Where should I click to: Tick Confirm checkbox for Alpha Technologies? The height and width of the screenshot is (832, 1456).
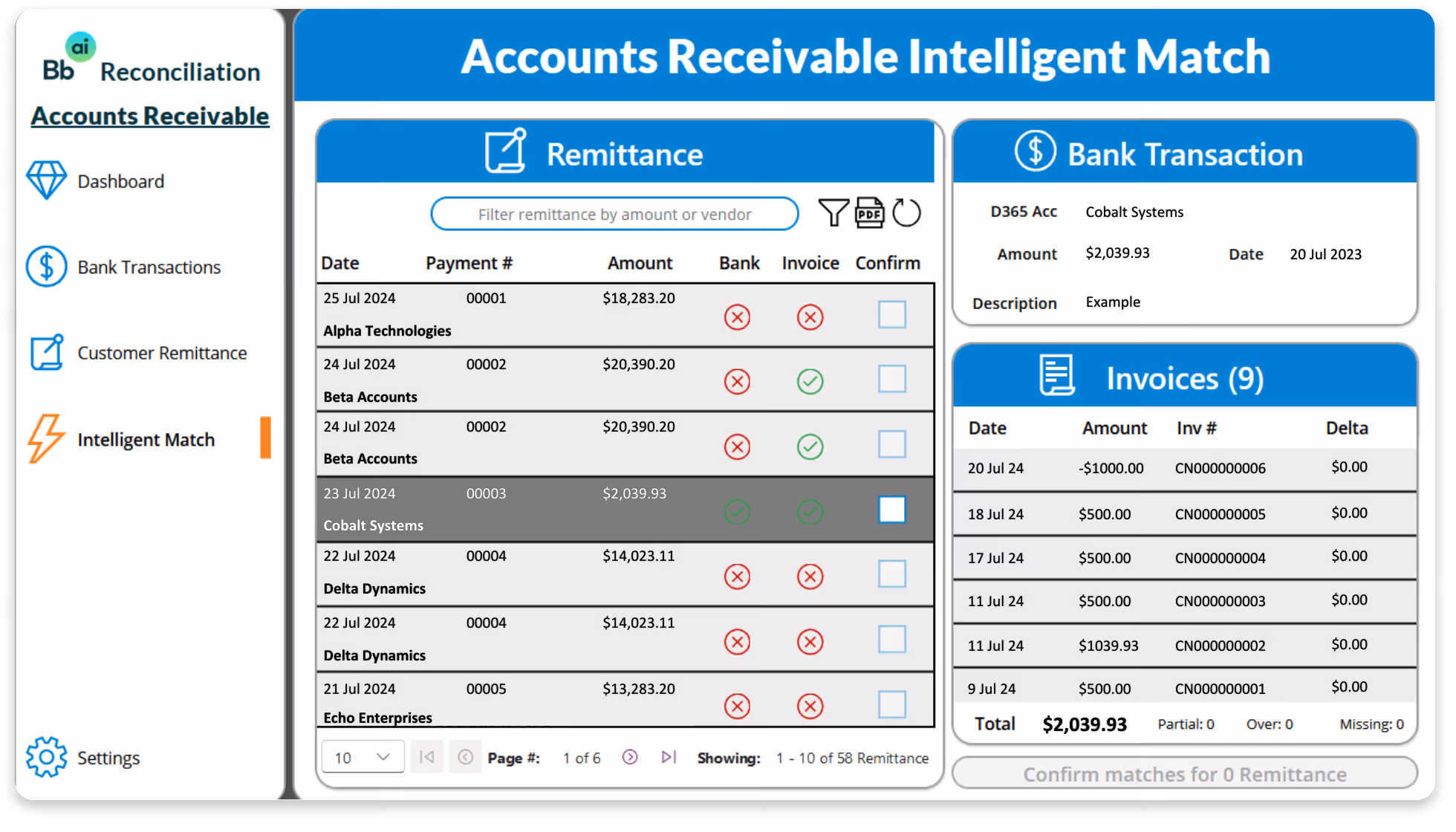891,314
